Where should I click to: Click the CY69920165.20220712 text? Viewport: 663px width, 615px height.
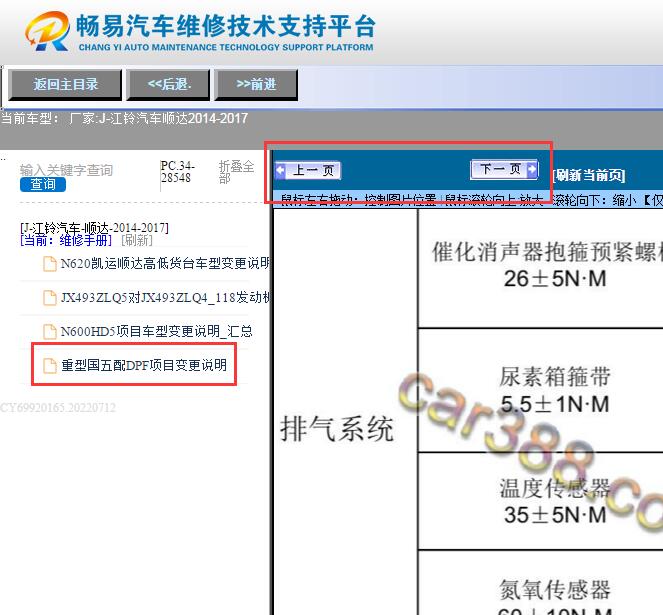click(x=58, y=408)
